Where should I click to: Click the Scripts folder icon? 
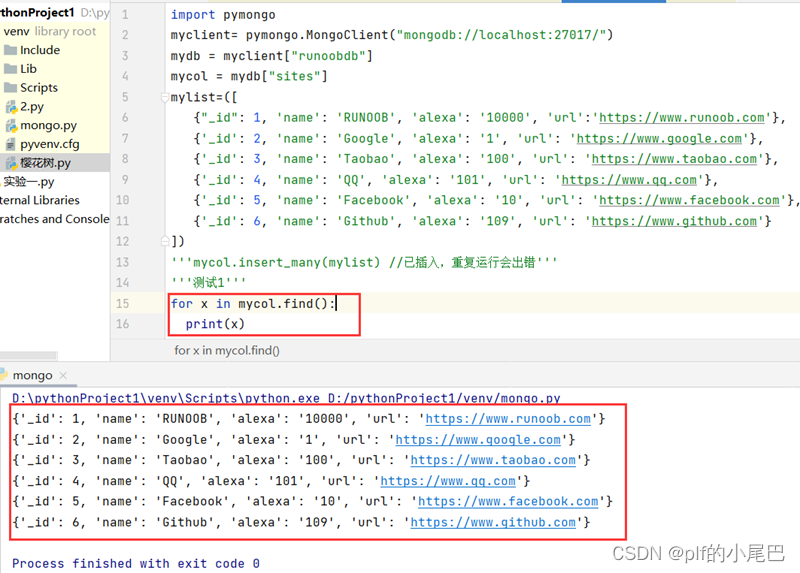pyautogui.click(x=10, y=88)
